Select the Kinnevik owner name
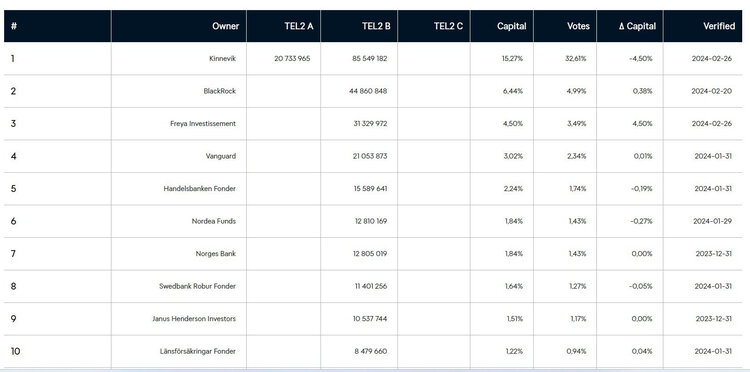Image resolution: width=750 pixels, height=372 pixels. point(222,59)
